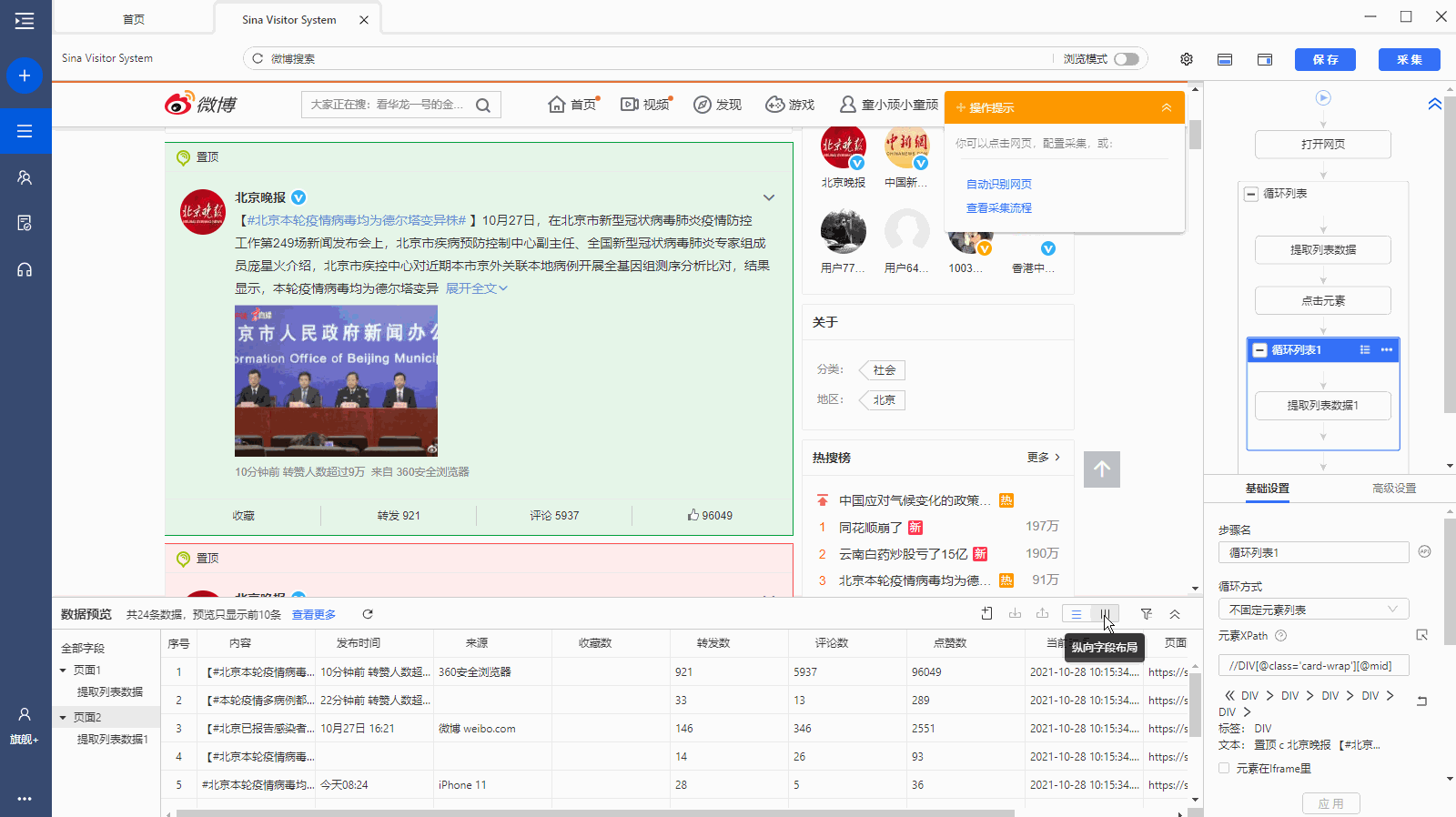Click the 保存 button
1456x817 pixels.
[x=1325, y=59]
